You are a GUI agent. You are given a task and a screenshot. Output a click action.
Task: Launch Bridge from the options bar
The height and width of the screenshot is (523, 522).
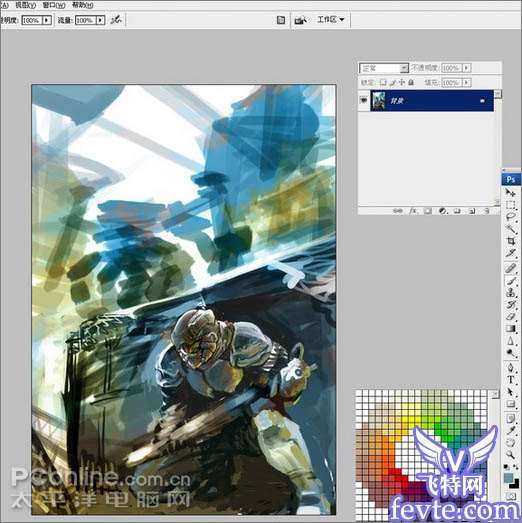pos(301,20)
